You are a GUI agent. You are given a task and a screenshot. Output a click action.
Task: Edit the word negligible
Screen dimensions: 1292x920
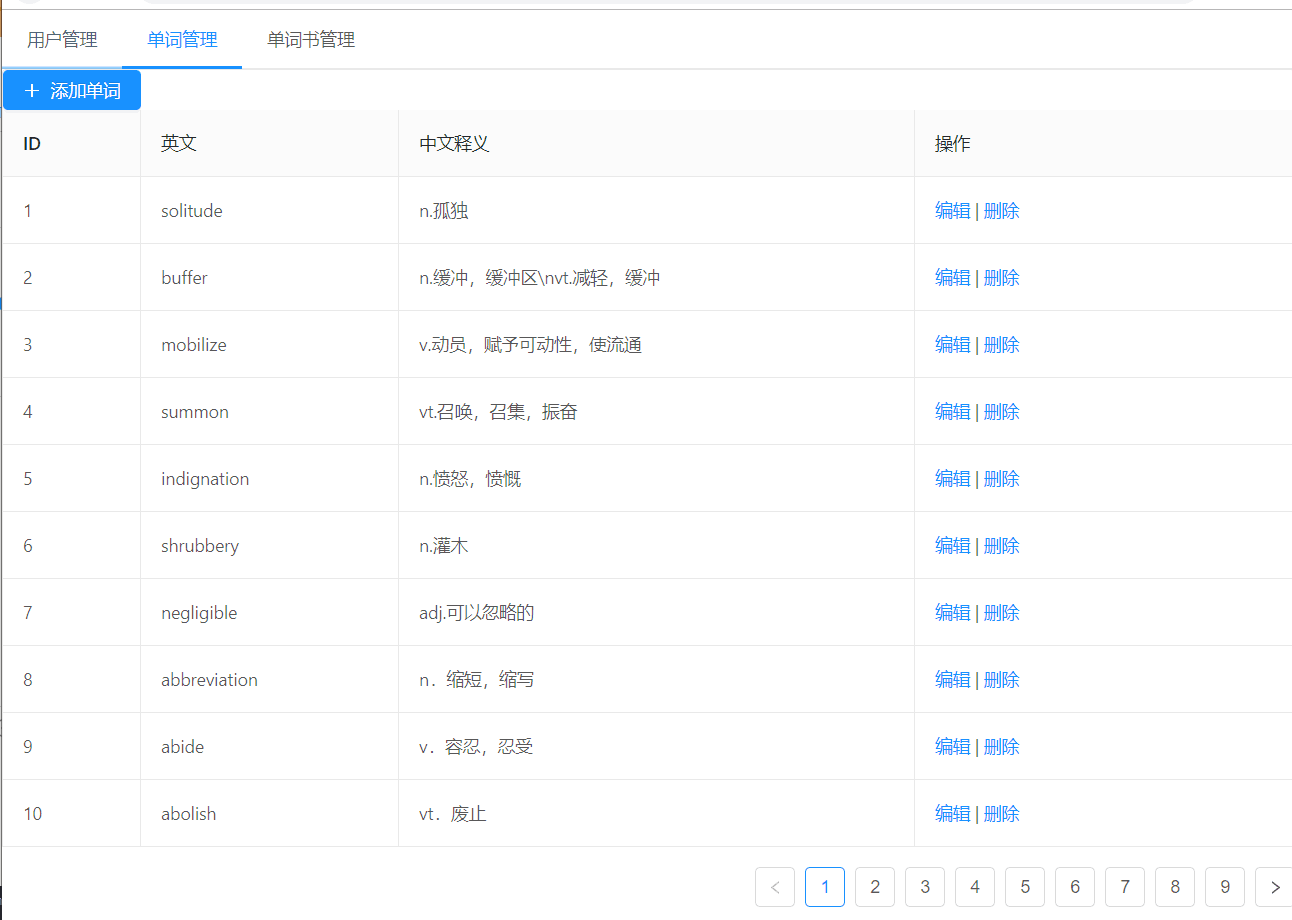(953, 613)
